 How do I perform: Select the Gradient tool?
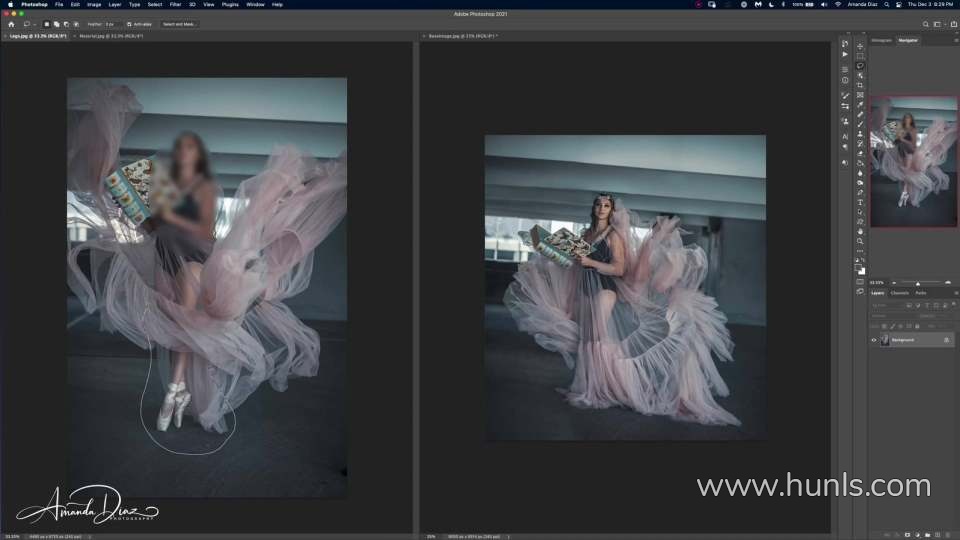click(x=860, y=163)
